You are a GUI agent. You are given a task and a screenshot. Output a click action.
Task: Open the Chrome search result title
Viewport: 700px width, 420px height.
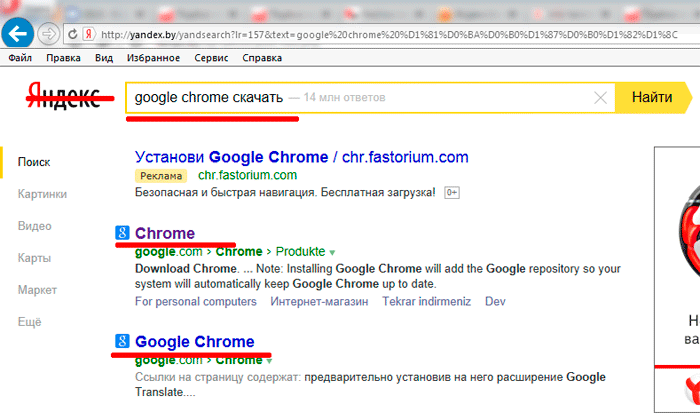pyautogui.click(x=165, y=233)
